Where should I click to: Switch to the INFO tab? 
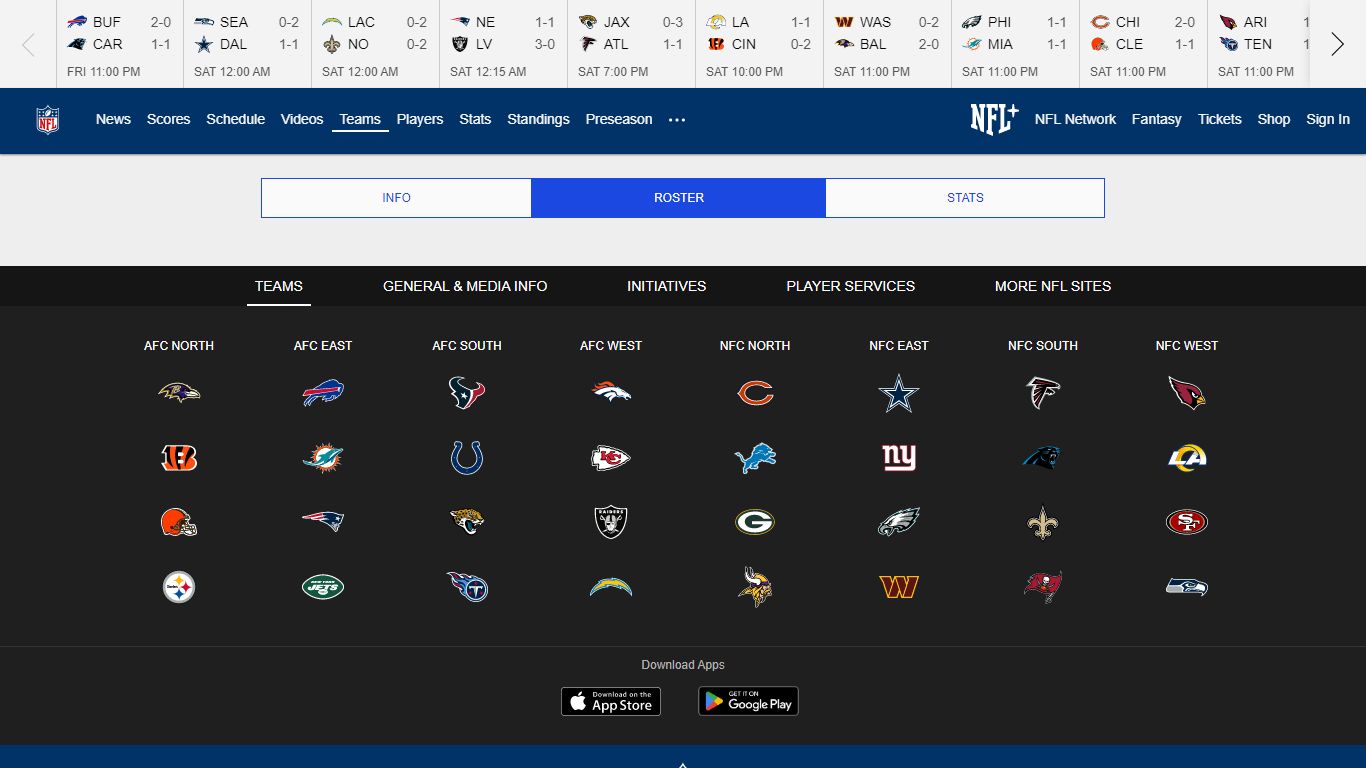pos(397,198)
